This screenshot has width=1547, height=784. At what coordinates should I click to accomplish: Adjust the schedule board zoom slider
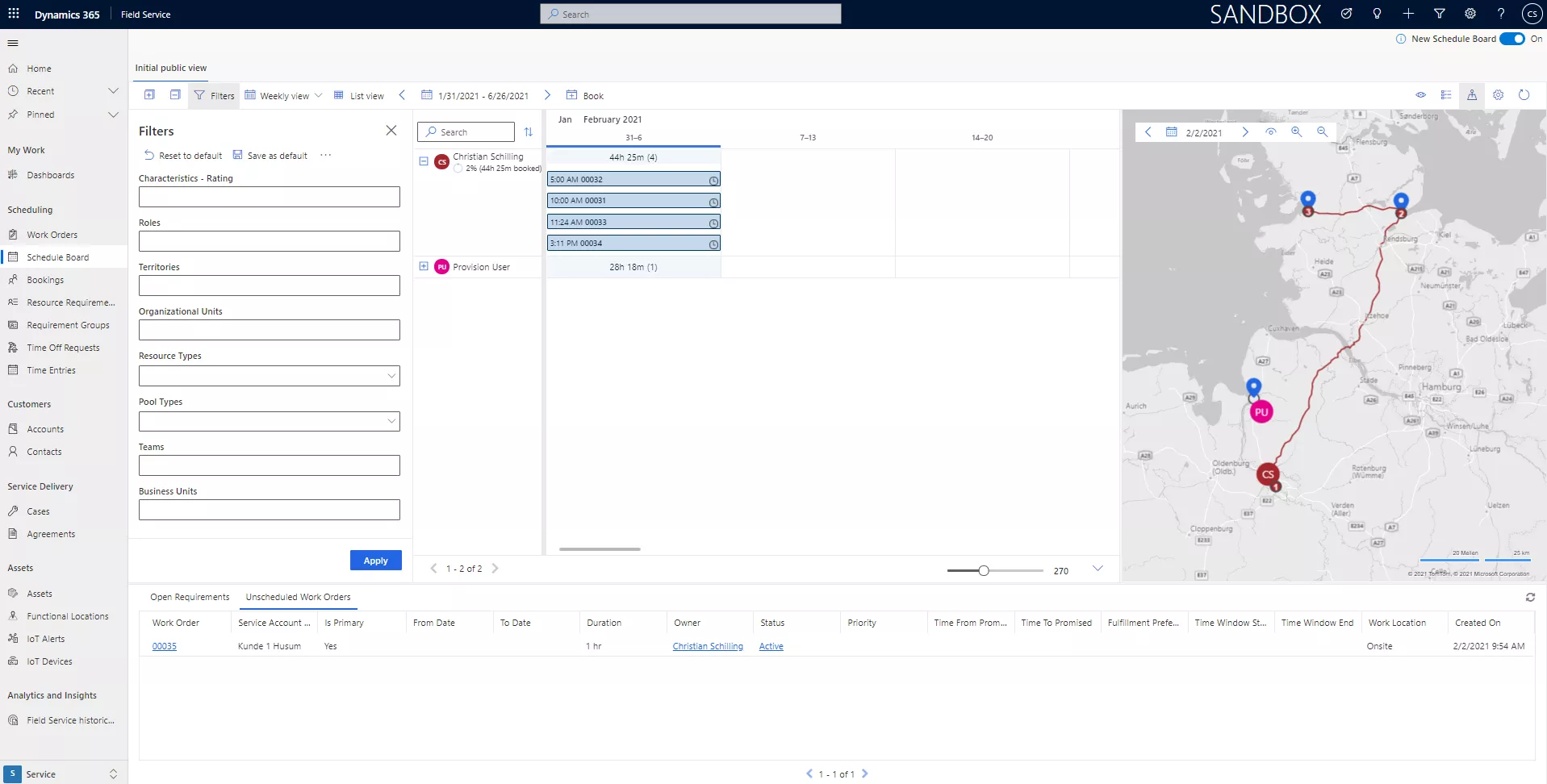pyautogui.click(x=984, y=571)
